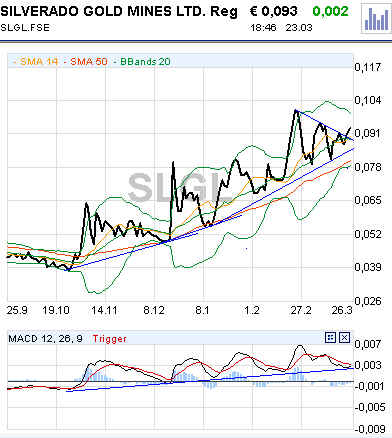The image size is (392, 438).
Task: Click the 19.10 date axis label
Action: [x=56, y=310]
